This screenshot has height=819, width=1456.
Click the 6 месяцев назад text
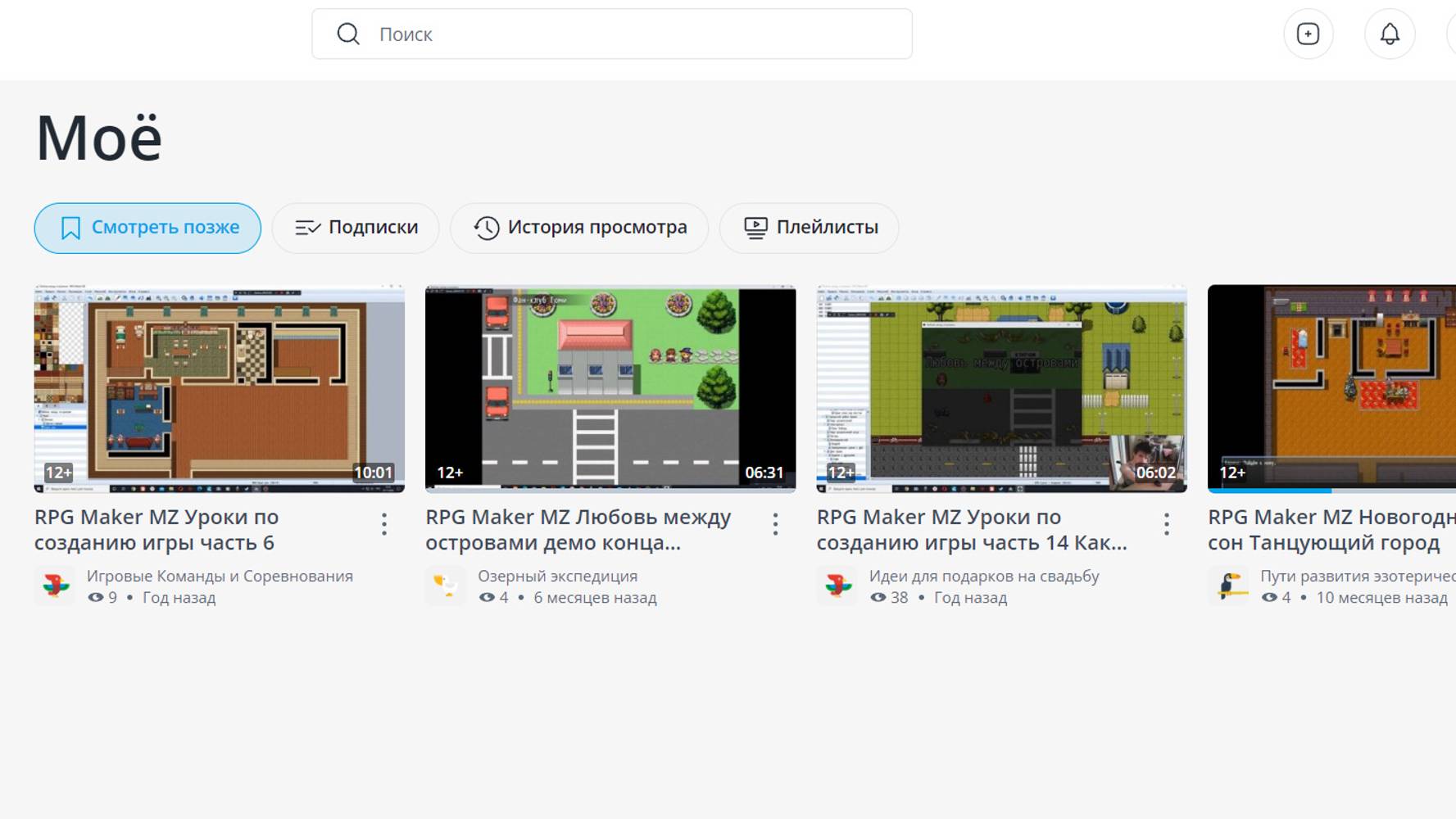point(596,598)
